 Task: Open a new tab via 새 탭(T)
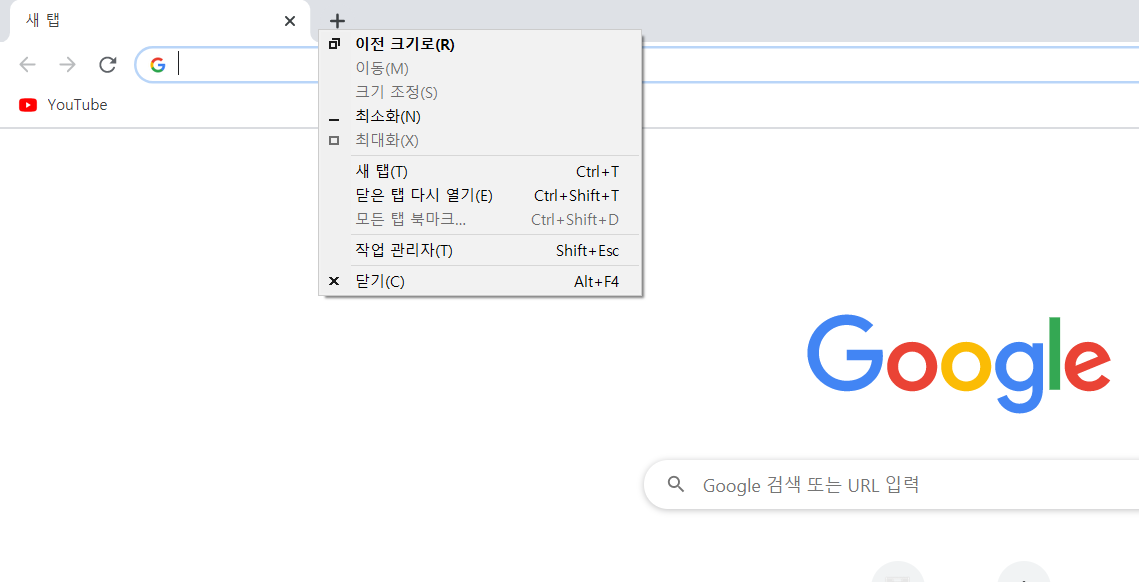tap(480, 171)
